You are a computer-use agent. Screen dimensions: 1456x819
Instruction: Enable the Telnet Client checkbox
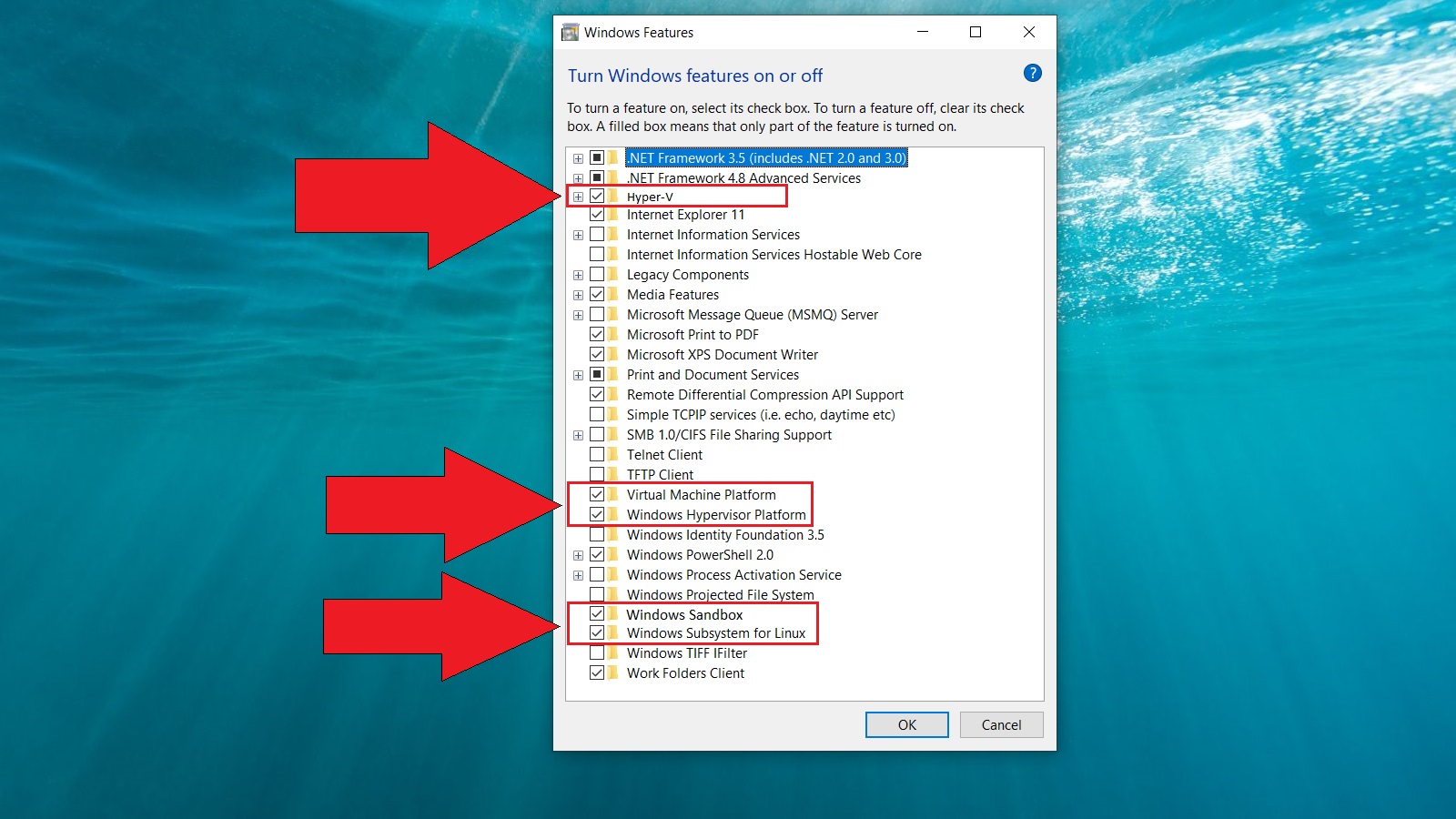[x=597, y=455]
